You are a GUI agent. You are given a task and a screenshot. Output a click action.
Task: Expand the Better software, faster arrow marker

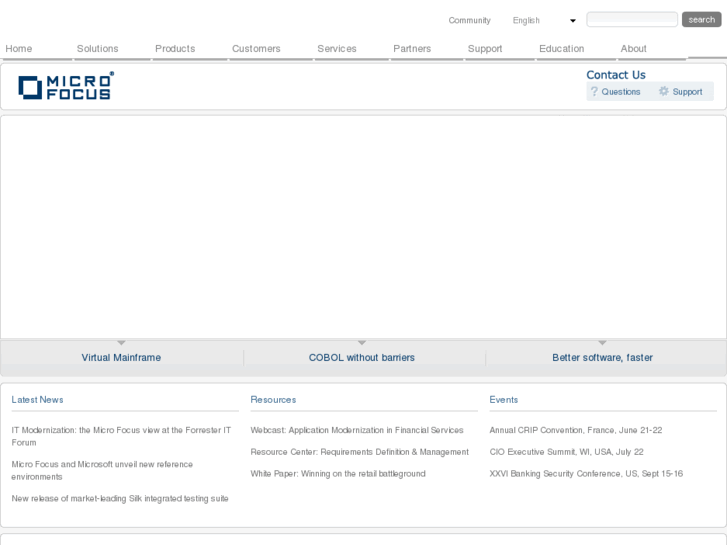tap(602, 343)
